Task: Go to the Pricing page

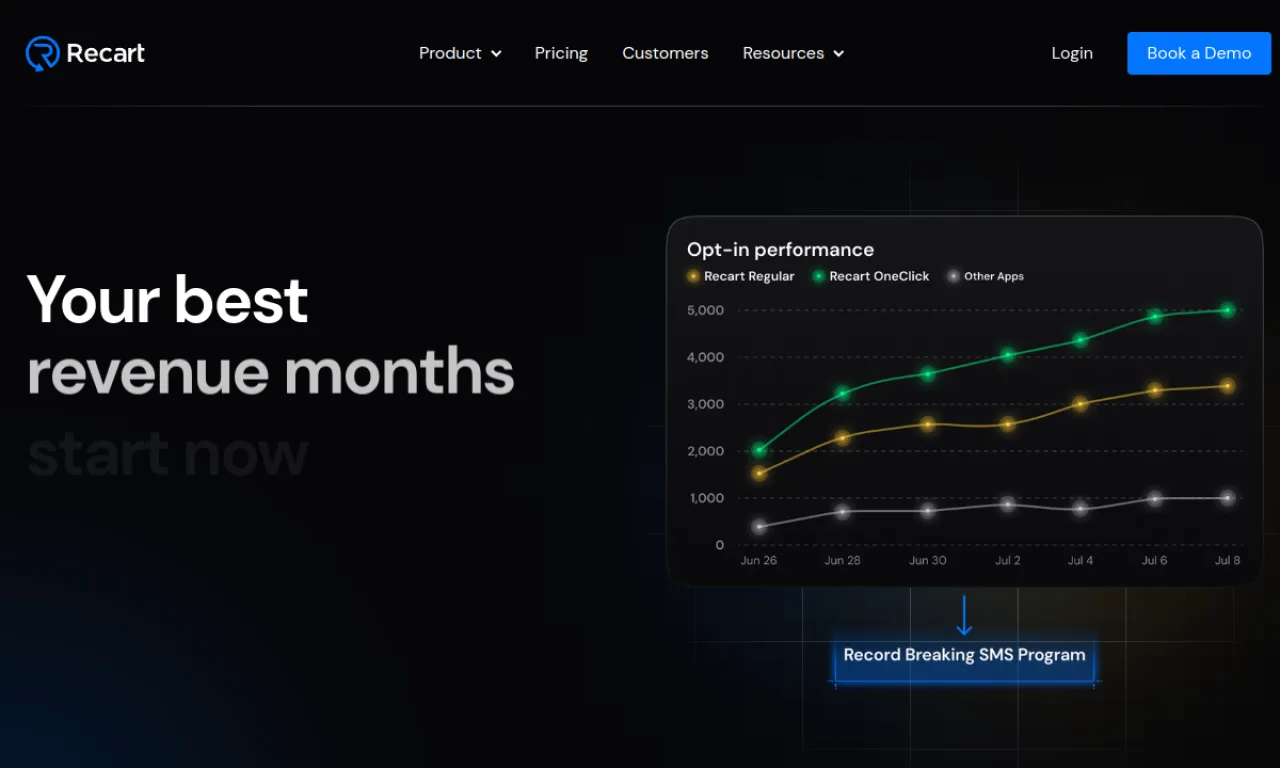Action: coord(561,53)
